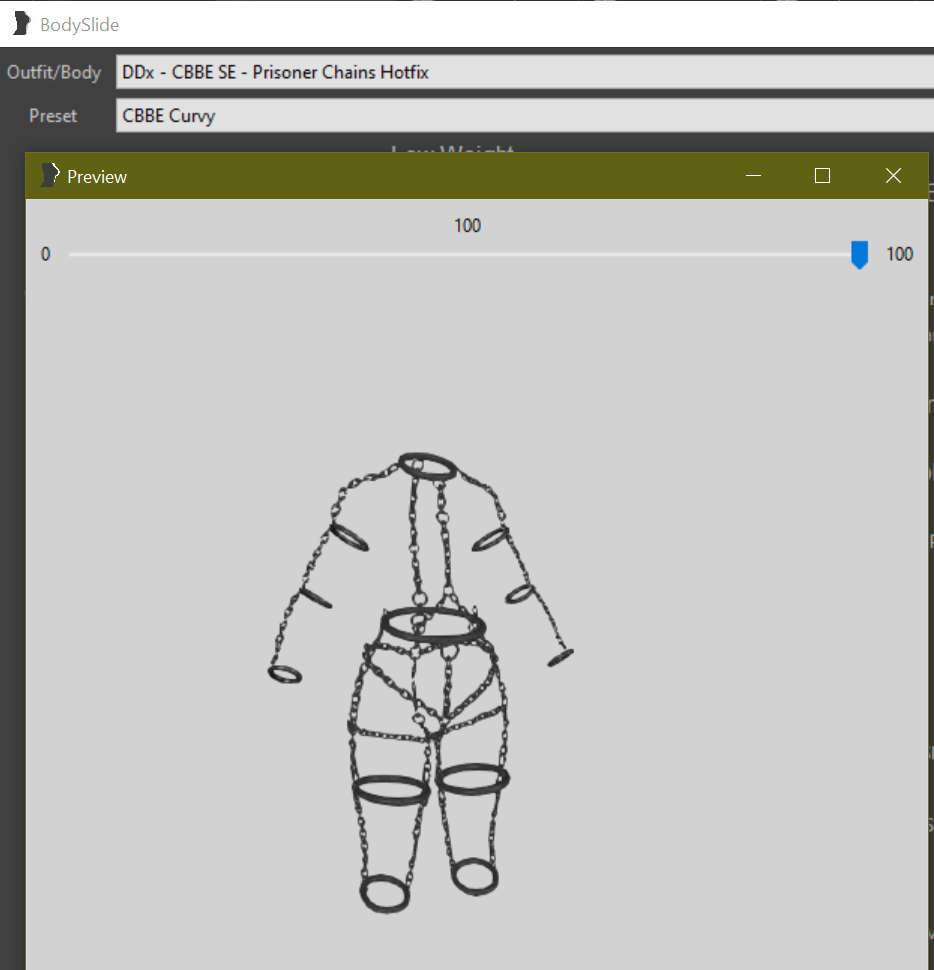The height and width of the screenshot is (970, 934).
Task: Open the Outfit/Body combo box
Action: [525, 72]
